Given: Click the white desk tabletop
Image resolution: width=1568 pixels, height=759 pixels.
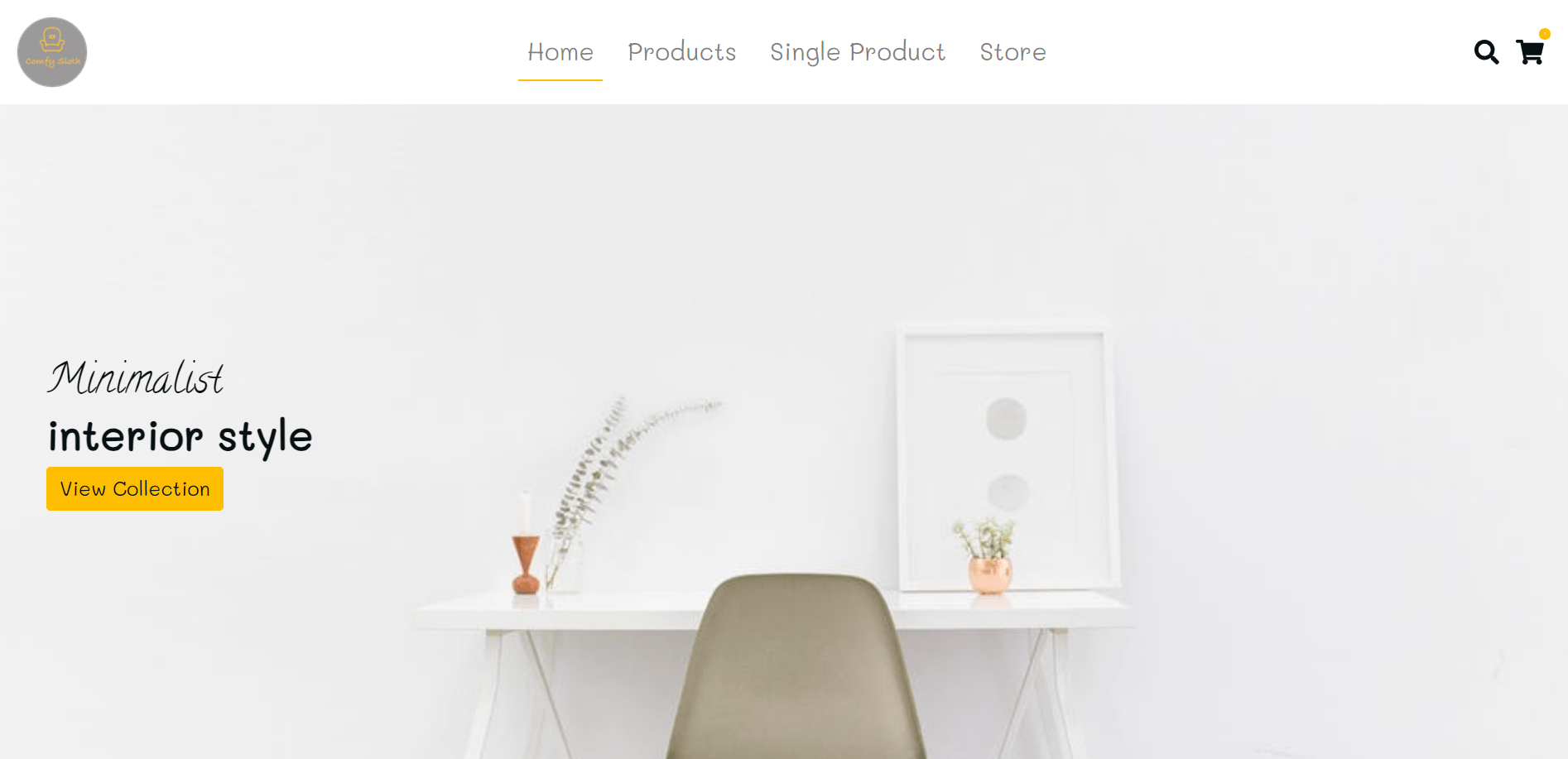Looking at the screenshot, I should 774,611.
